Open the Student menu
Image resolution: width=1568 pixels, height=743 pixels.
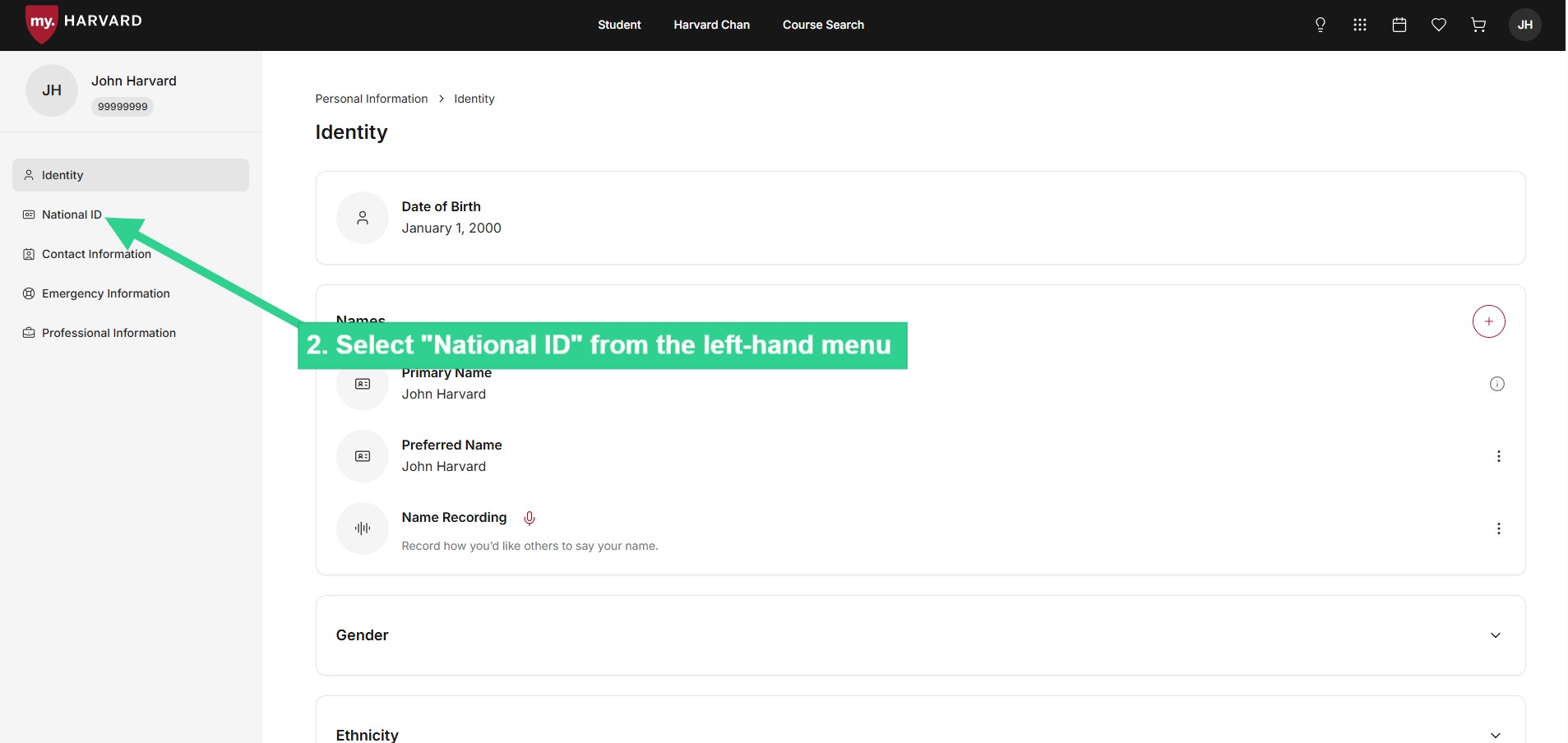point(619,25)
